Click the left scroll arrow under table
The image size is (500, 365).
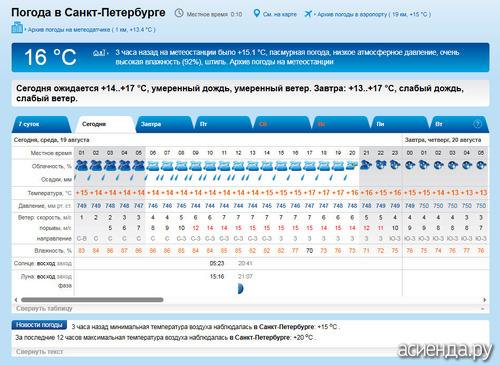click(16, 300)
